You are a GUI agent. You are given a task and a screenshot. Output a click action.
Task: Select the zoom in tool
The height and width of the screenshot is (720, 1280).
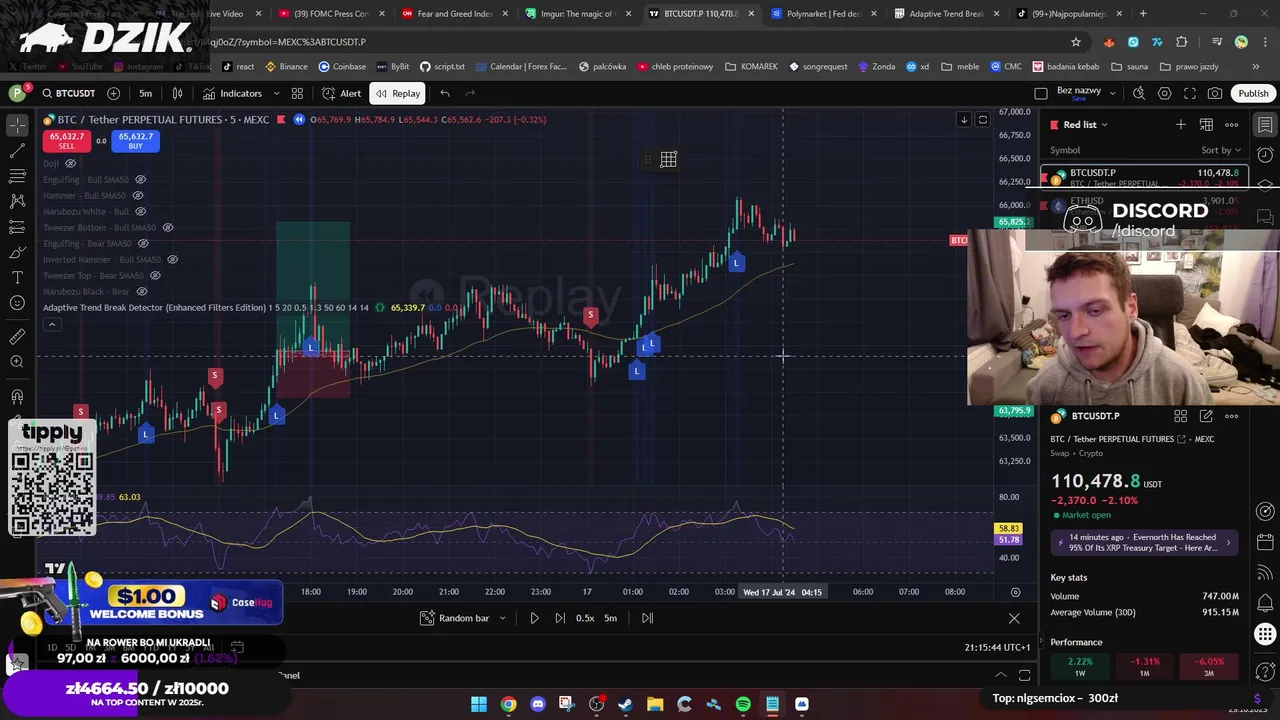click(17, 362)
